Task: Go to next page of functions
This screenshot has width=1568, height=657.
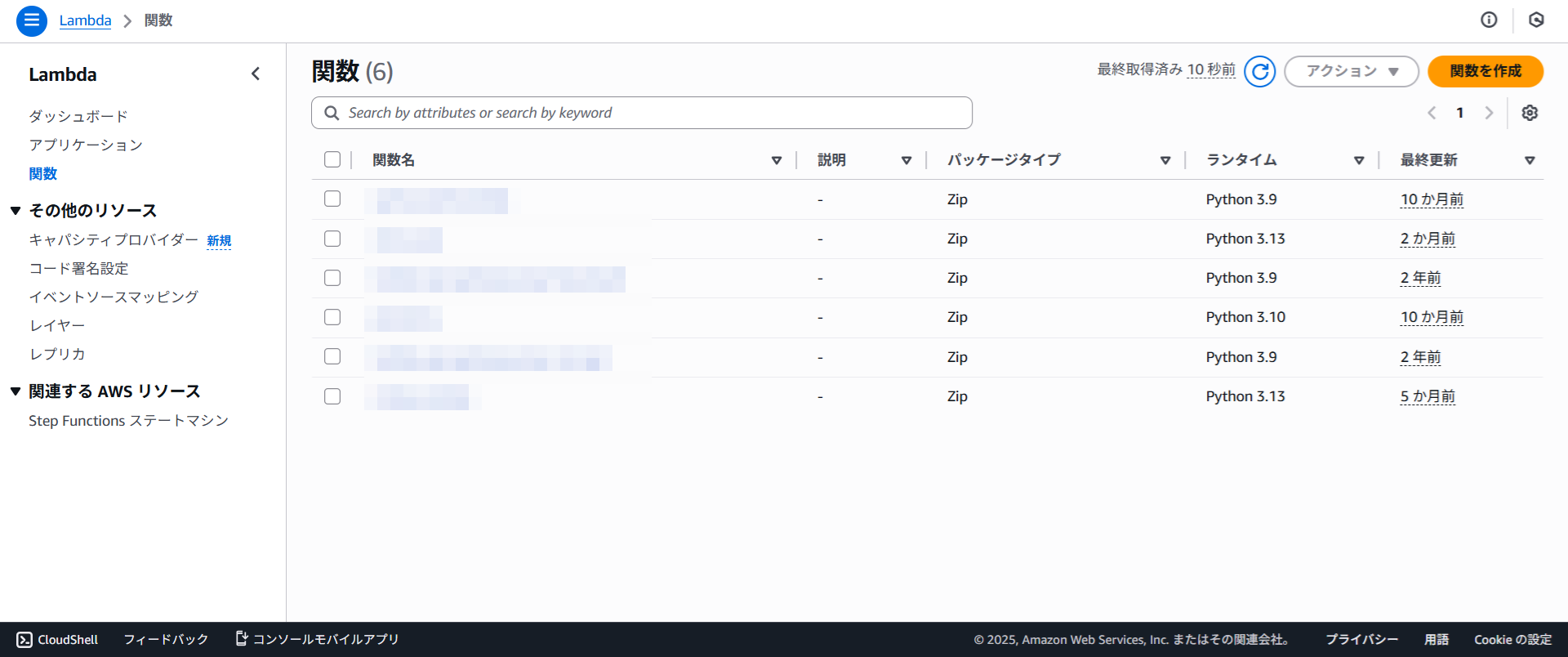Action: pos(1489,113)
